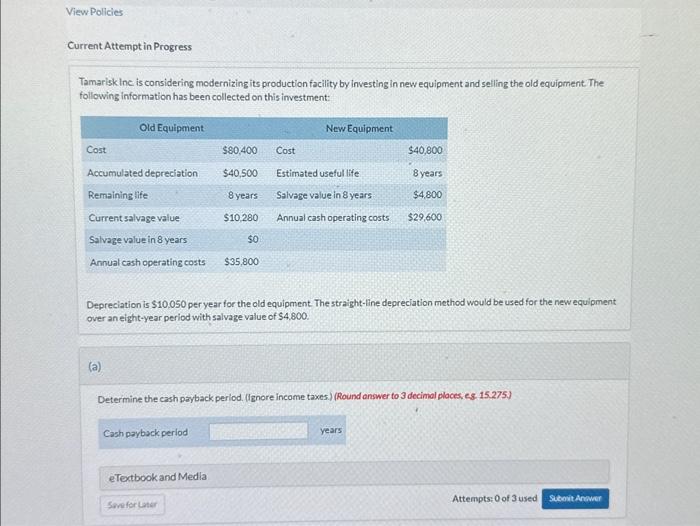The height and width of the screenshot is (526, 700).
Task: Select the new equipment cost value $40,800
Action: click(425, 150)
